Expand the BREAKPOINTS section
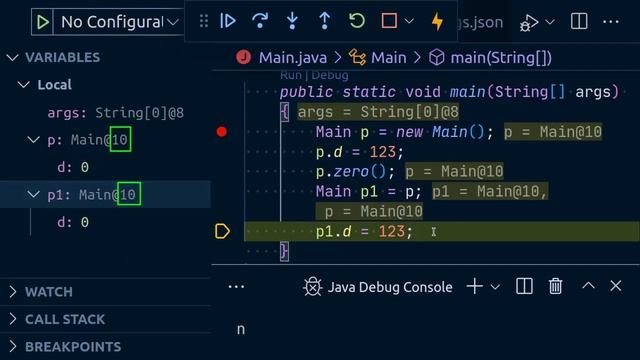The width and height of the screenshot is (640, 360). tap(105, 347)
